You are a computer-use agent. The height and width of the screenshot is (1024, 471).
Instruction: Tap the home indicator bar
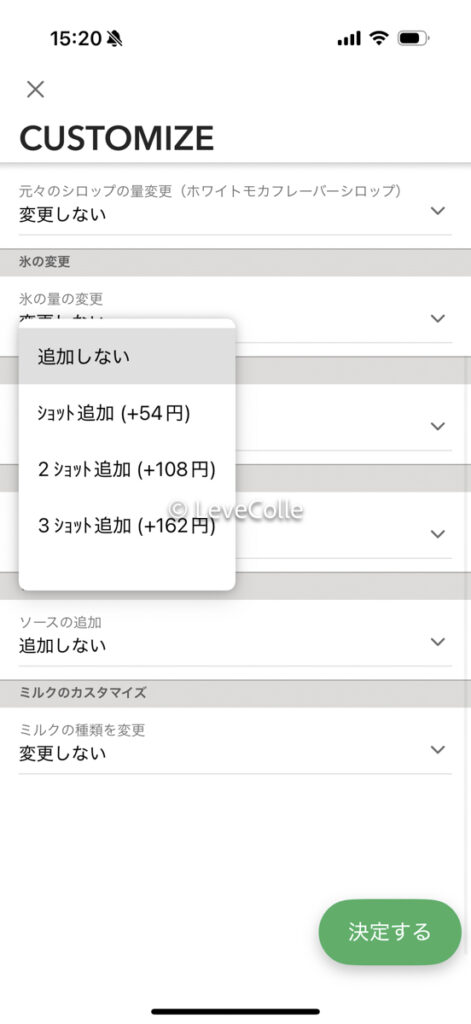pyautogui.click(x=235, y=1012)
